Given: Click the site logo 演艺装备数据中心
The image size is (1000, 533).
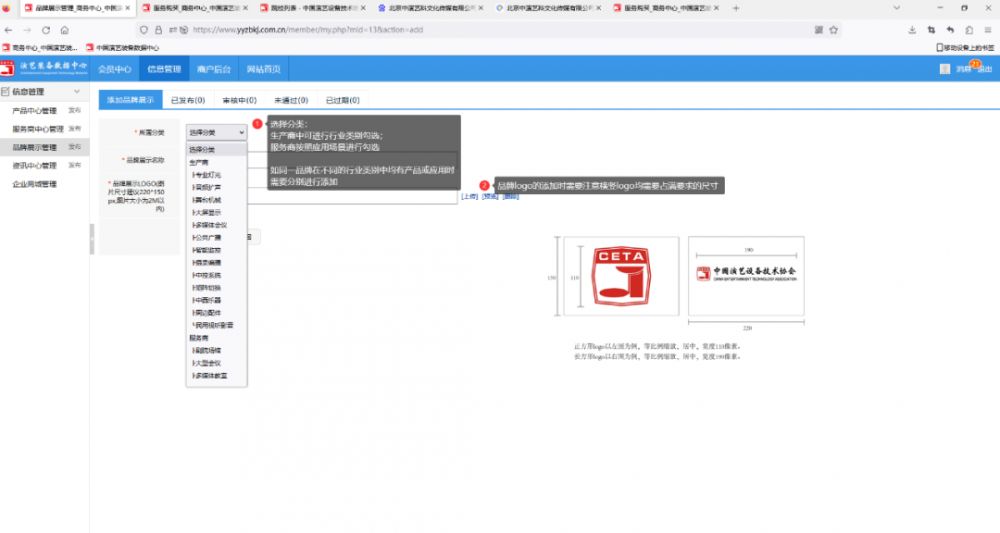Looking at the screenshot, I should pos(45,69).
